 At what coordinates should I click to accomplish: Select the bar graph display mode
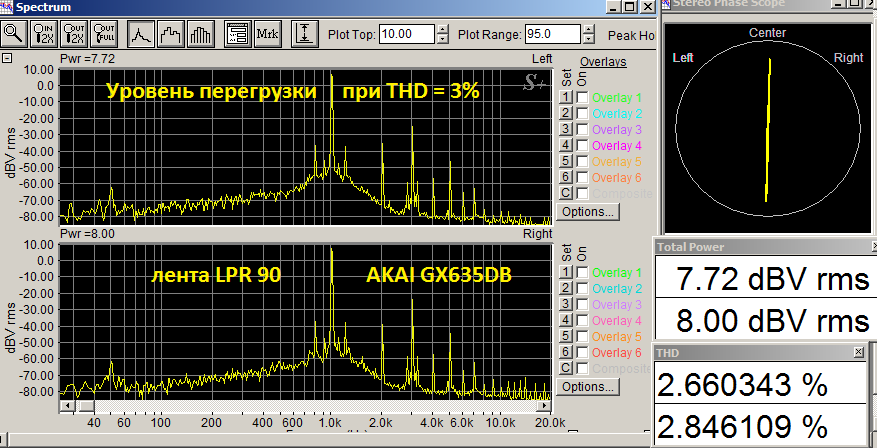pyautogui.click(x=201, y=35)
